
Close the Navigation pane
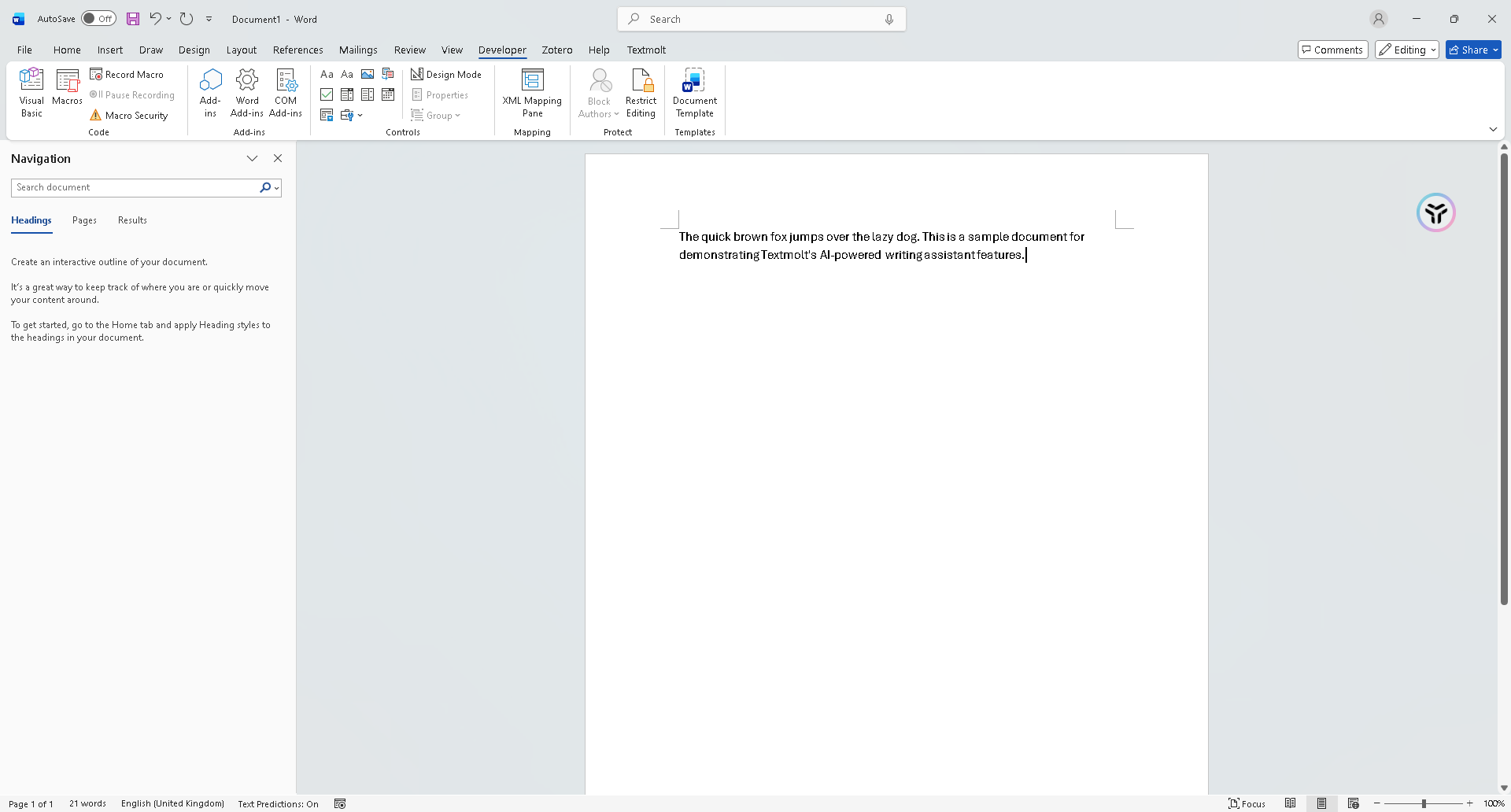278,158
